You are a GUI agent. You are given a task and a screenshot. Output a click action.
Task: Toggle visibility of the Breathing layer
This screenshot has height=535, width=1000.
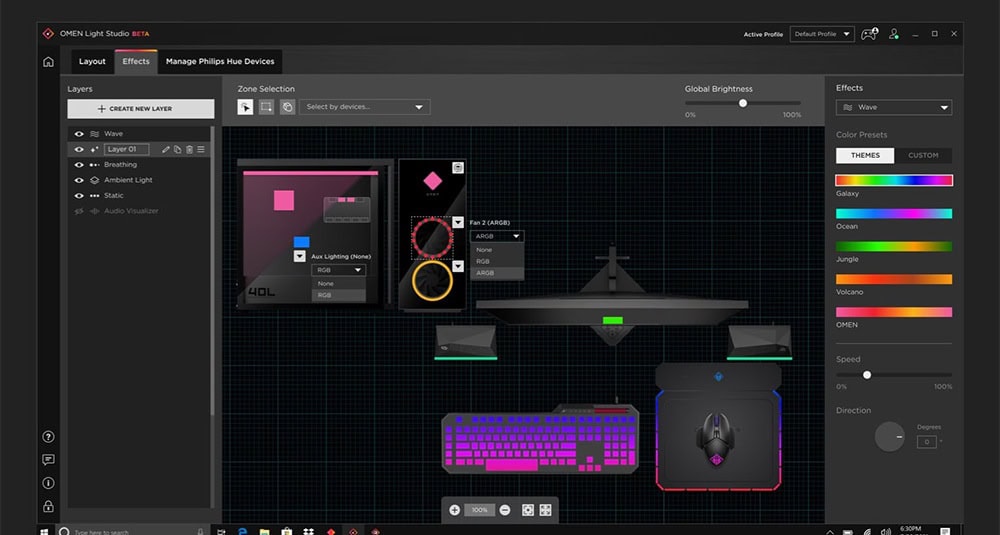[79, 165]
